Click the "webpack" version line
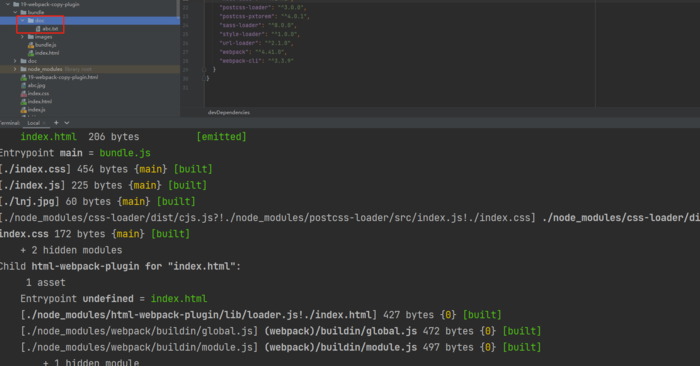 pos(253,52)
